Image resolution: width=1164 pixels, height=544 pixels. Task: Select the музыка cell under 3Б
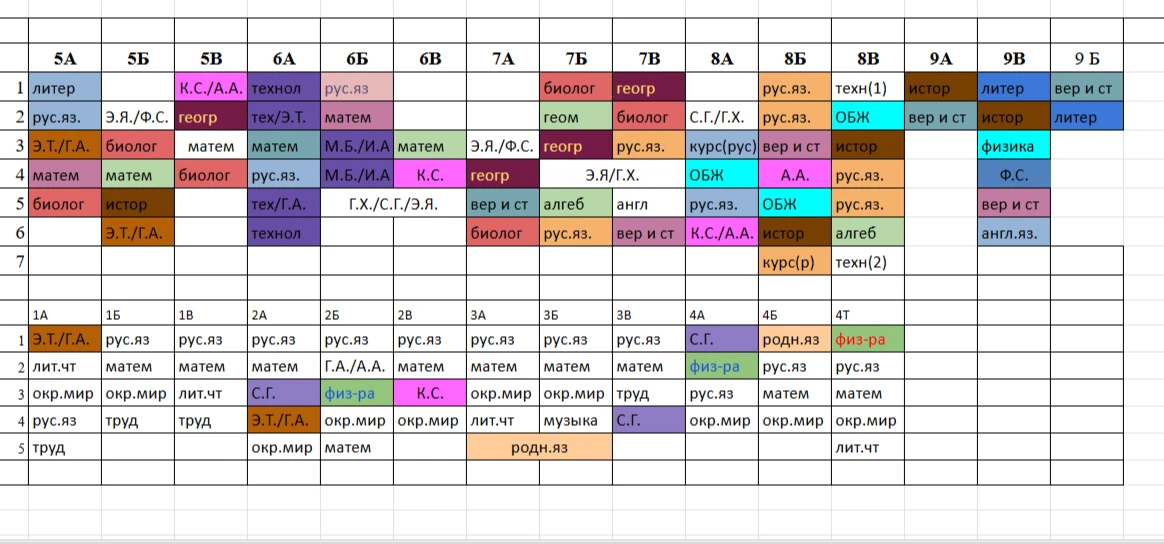pyautogui.click(x=576, y=421)
